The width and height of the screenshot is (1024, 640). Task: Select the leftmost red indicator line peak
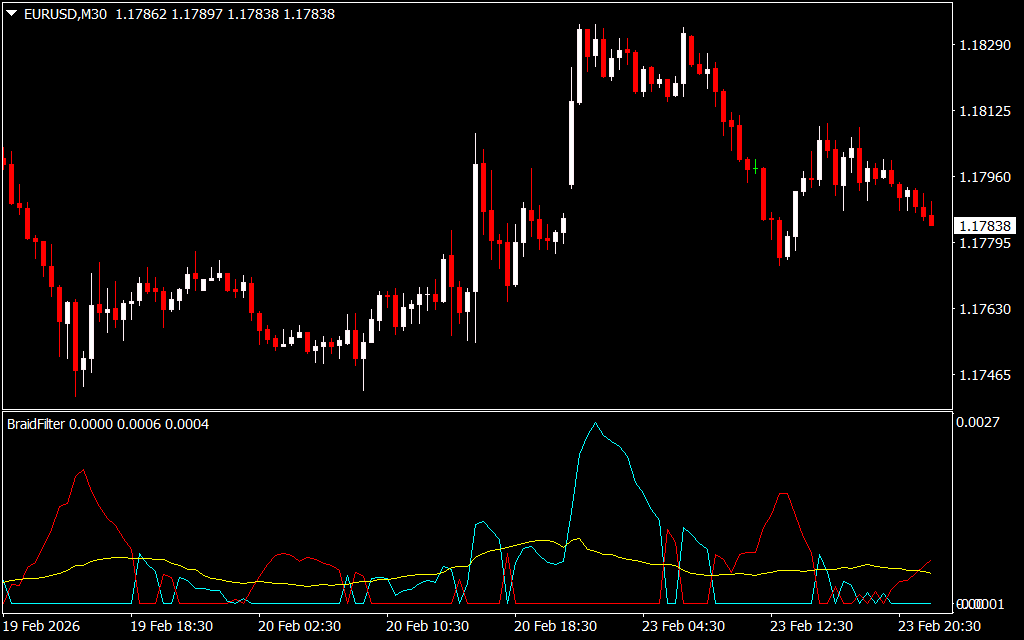83,470
